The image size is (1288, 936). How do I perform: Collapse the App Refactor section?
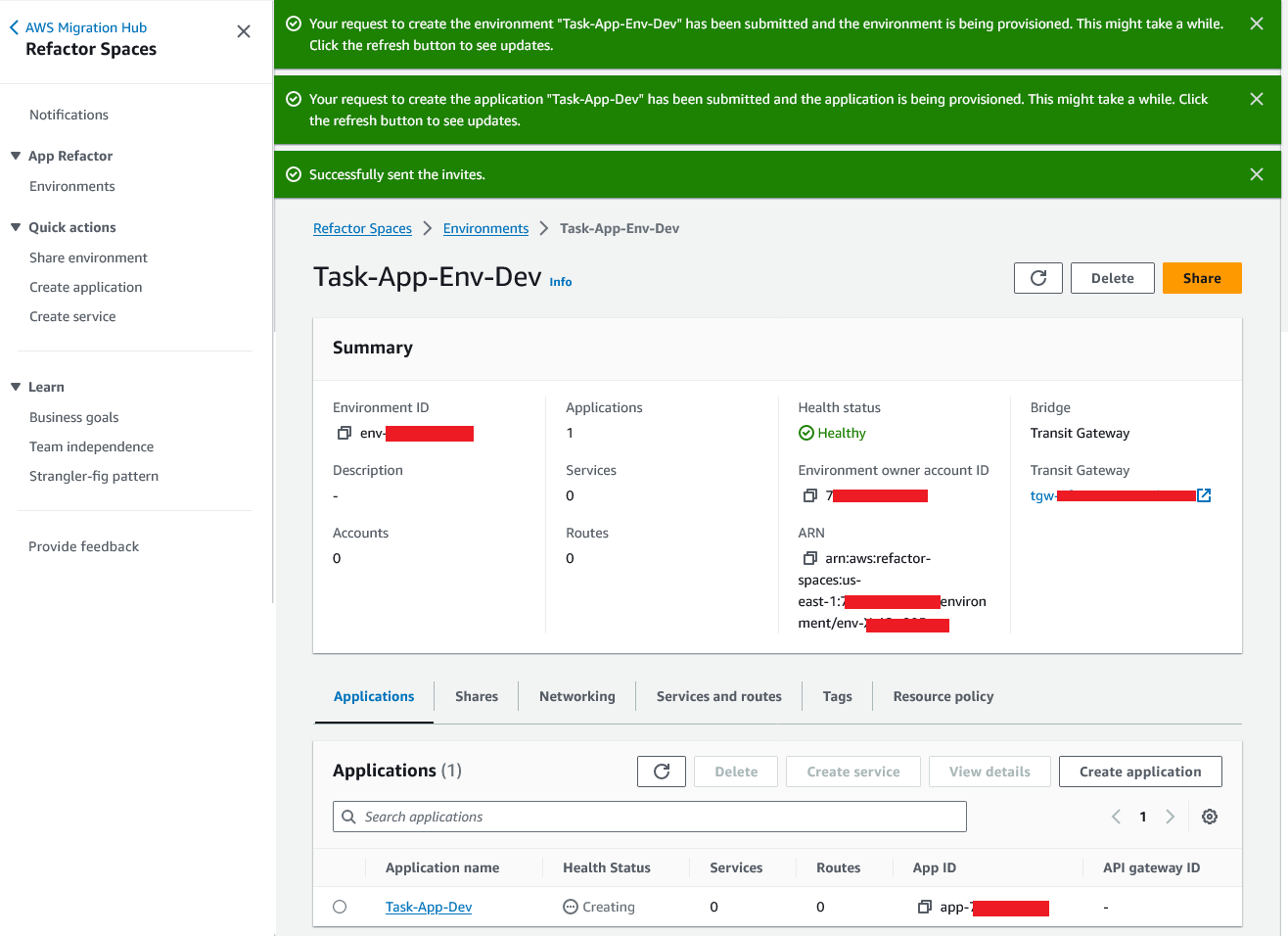click(16, 156)
